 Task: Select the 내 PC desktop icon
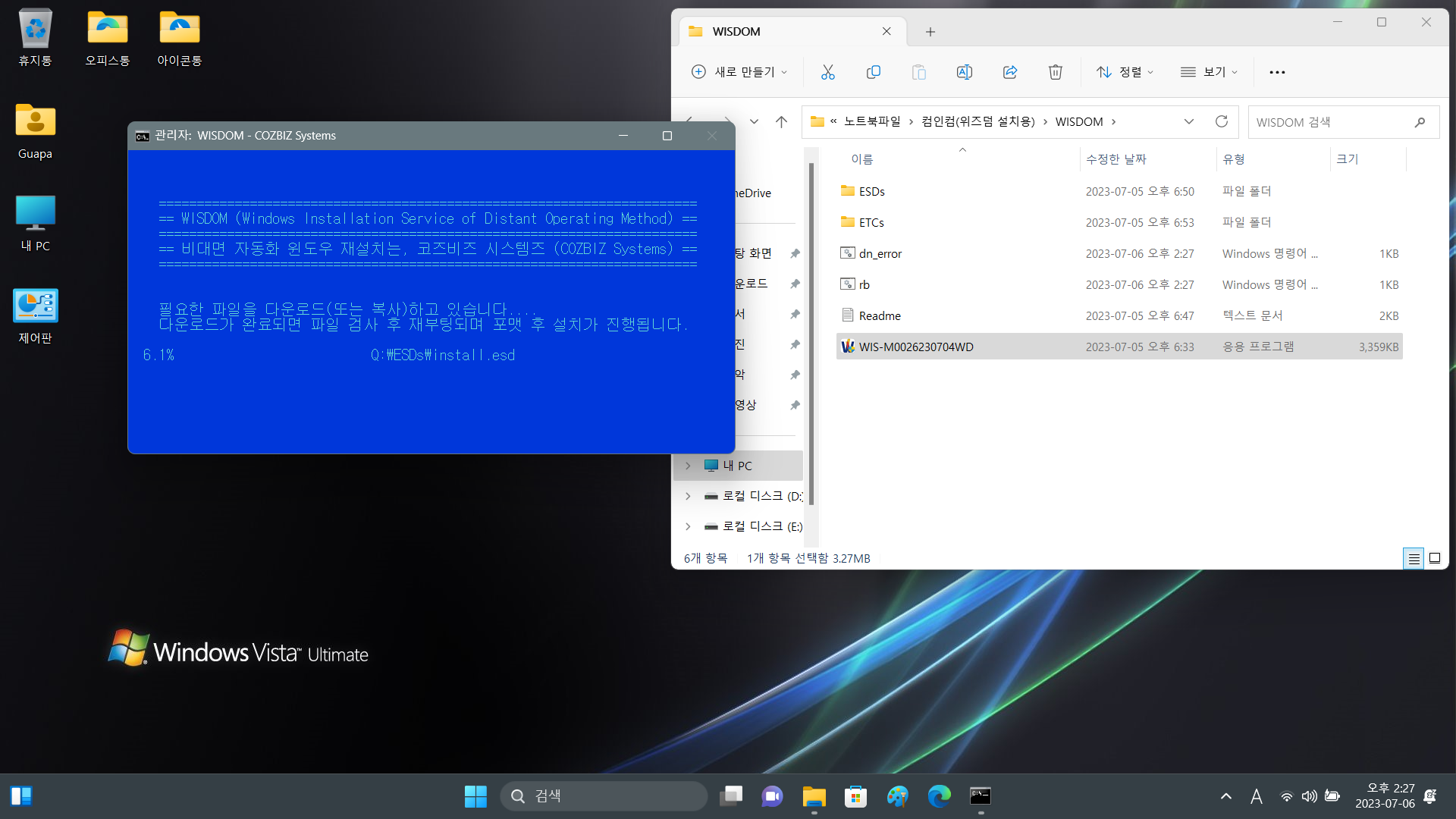click(x=35, y=223)
